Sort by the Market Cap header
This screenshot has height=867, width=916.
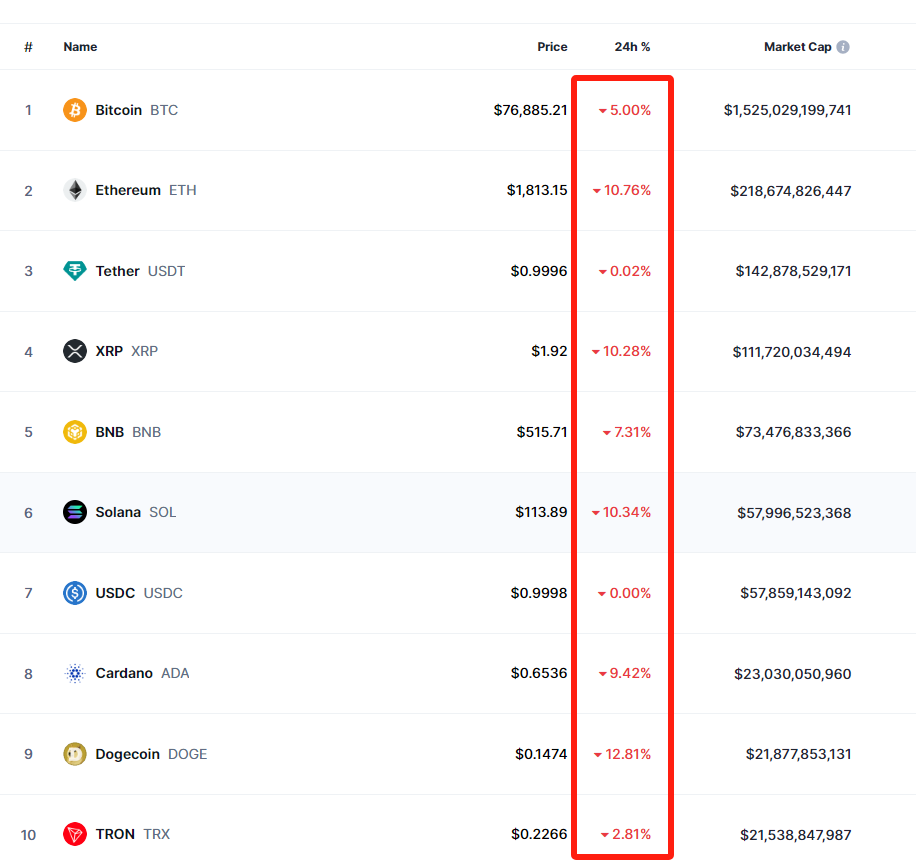point(797,47)
